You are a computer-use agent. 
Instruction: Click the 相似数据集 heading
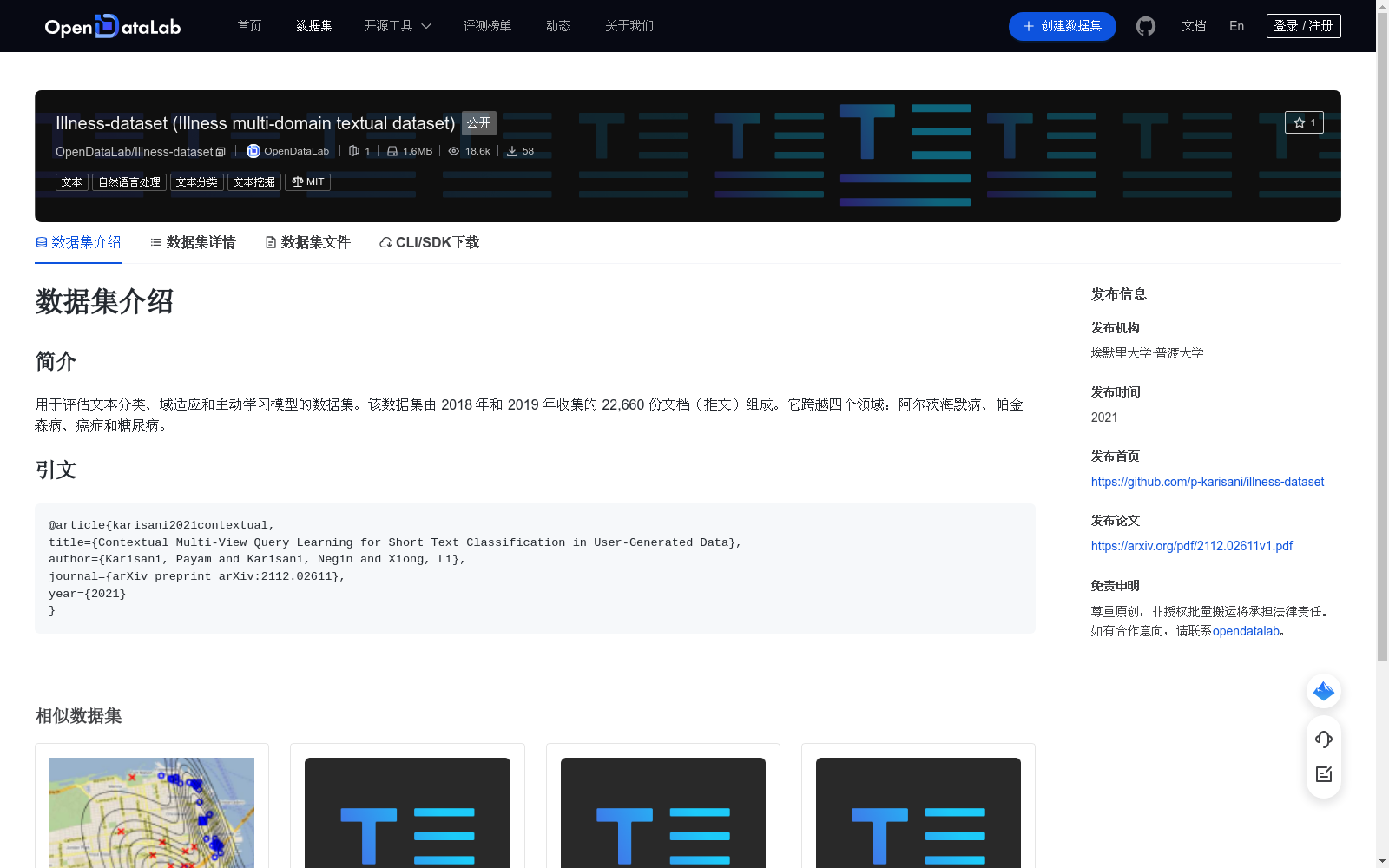click(x=78, y=716)
